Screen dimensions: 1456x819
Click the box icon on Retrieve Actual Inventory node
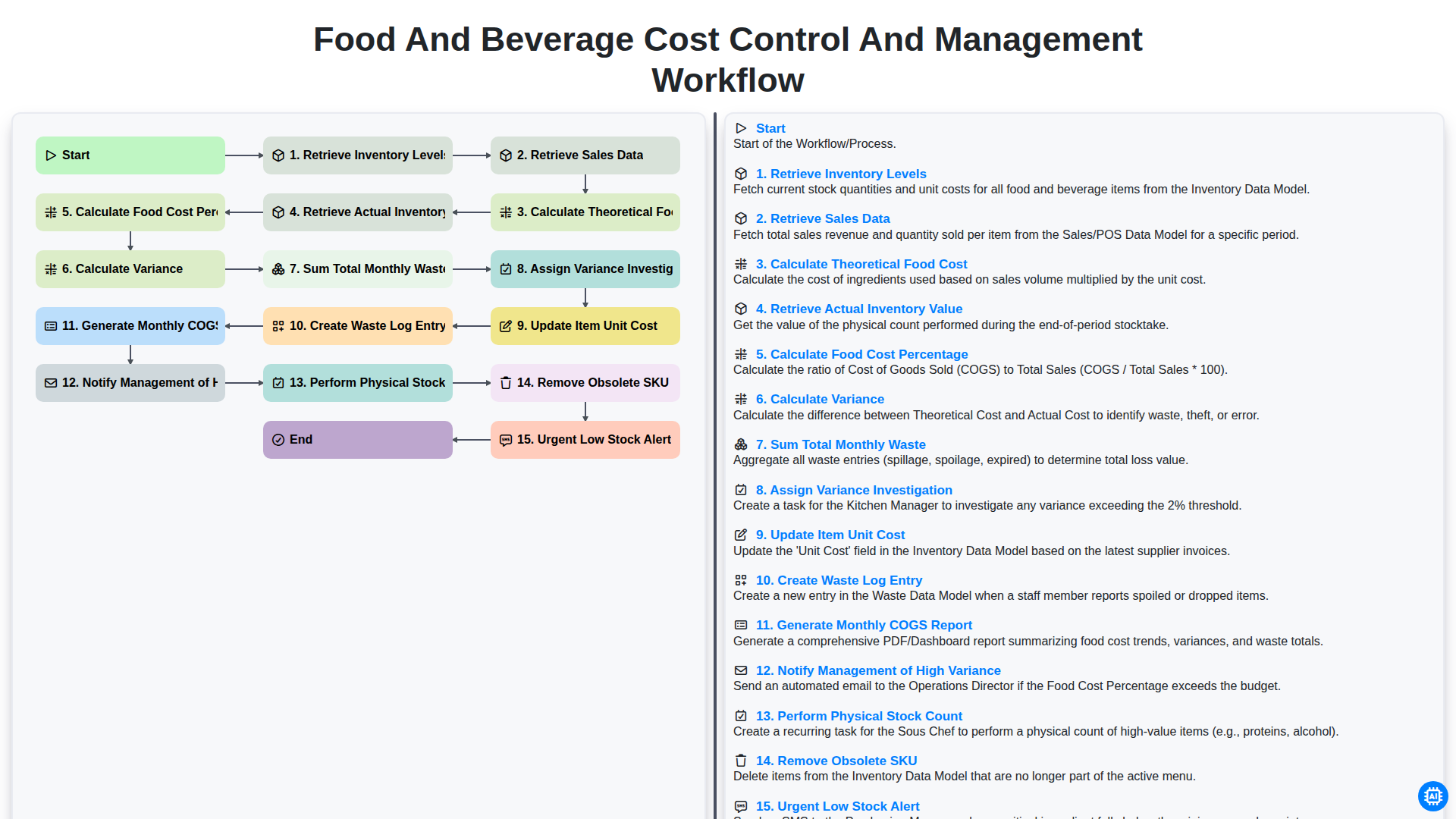[x=278, y=212]
